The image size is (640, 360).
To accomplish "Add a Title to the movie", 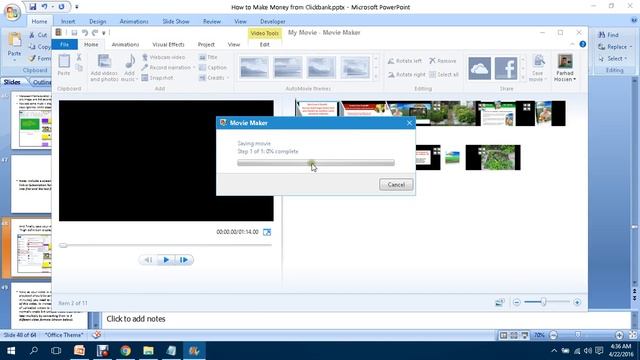I will [209, 57].
